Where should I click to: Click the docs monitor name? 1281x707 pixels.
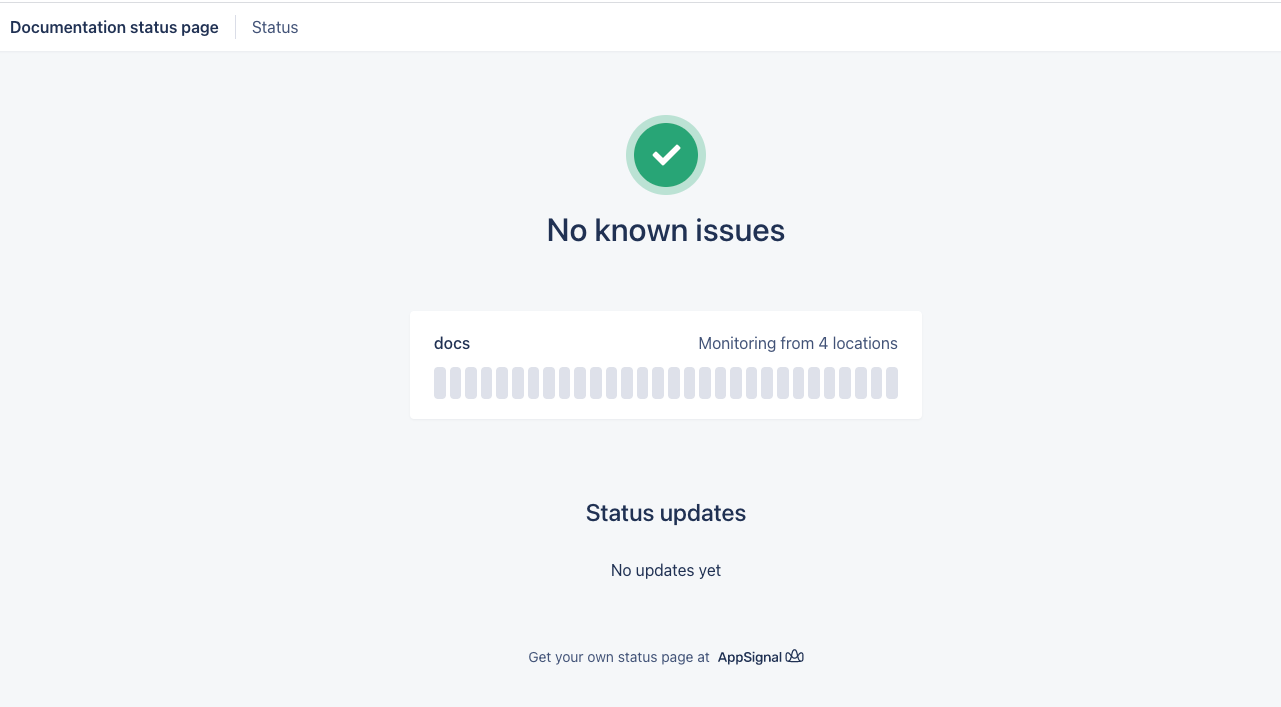click(x=452, y=343)
